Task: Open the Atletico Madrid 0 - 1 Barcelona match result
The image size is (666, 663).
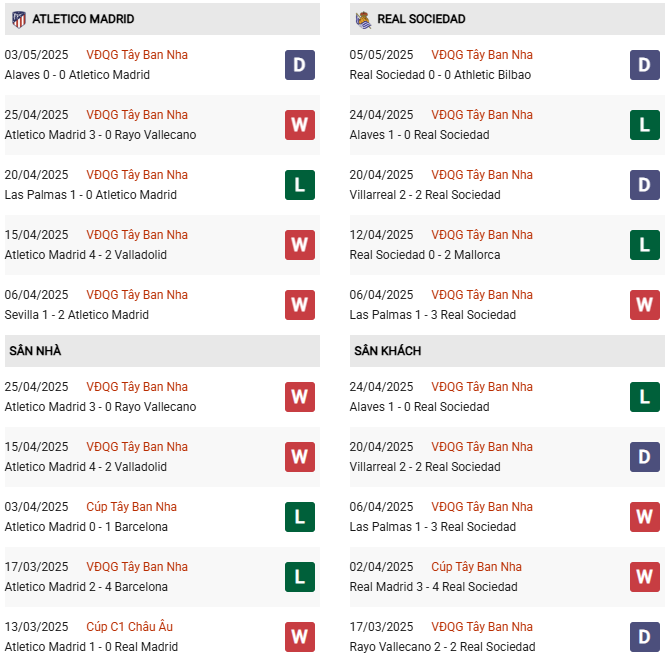Action: point(86,527)
